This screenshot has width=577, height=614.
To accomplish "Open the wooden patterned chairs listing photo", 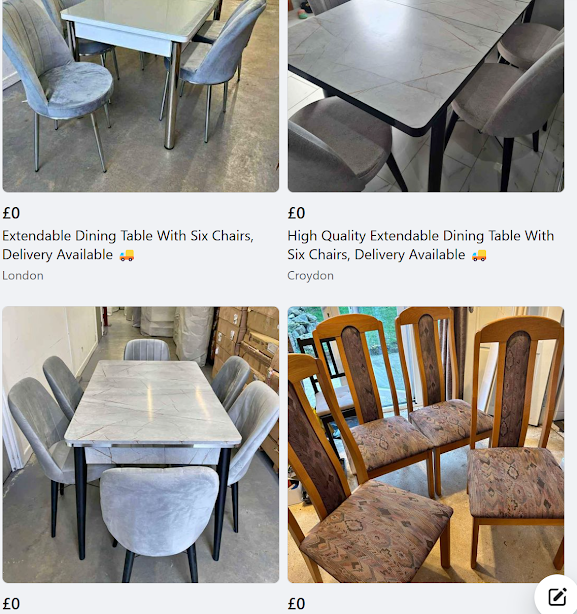I will (x=426, y=444).
